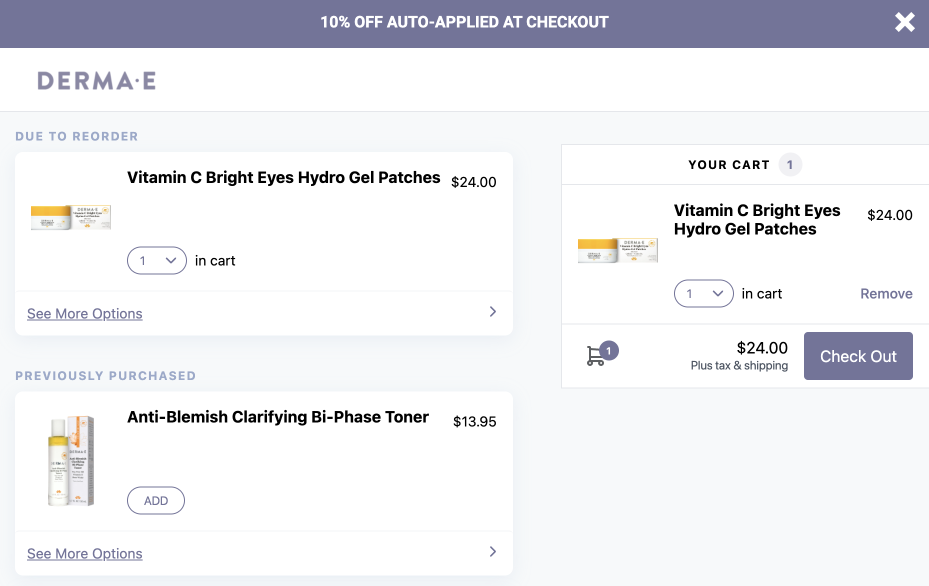929x586 pixels.
Task: Click the YOUR CART panel header
Action: 730,164
